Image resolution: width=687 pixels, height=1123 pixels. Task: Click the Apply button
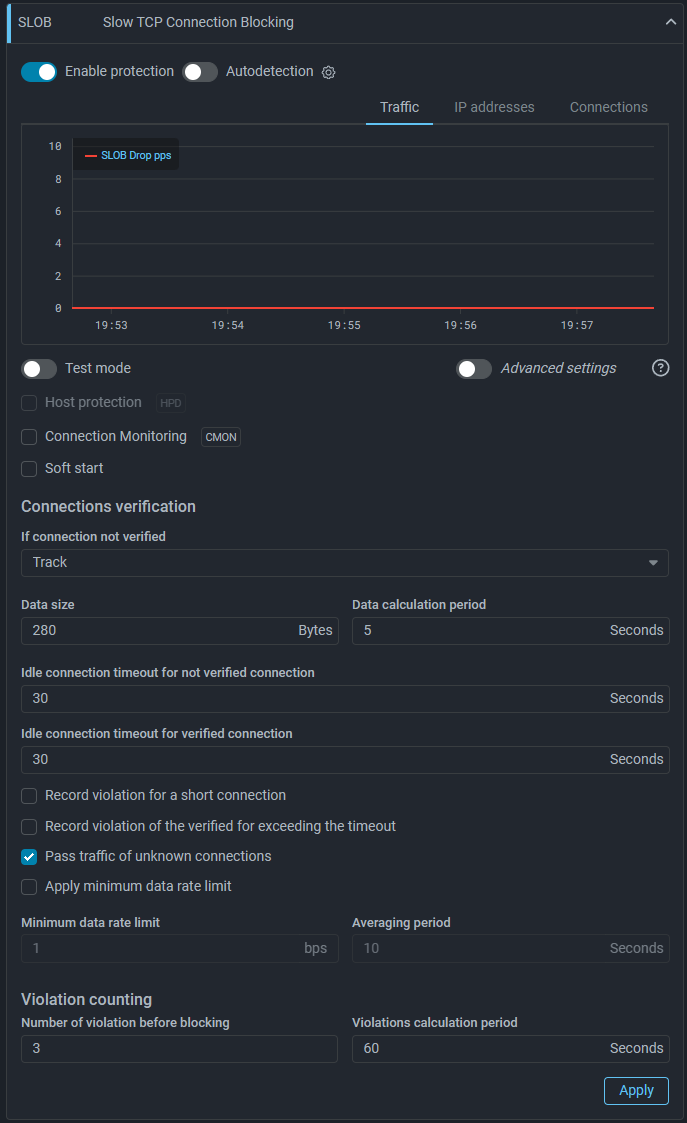click(636, 1091)
